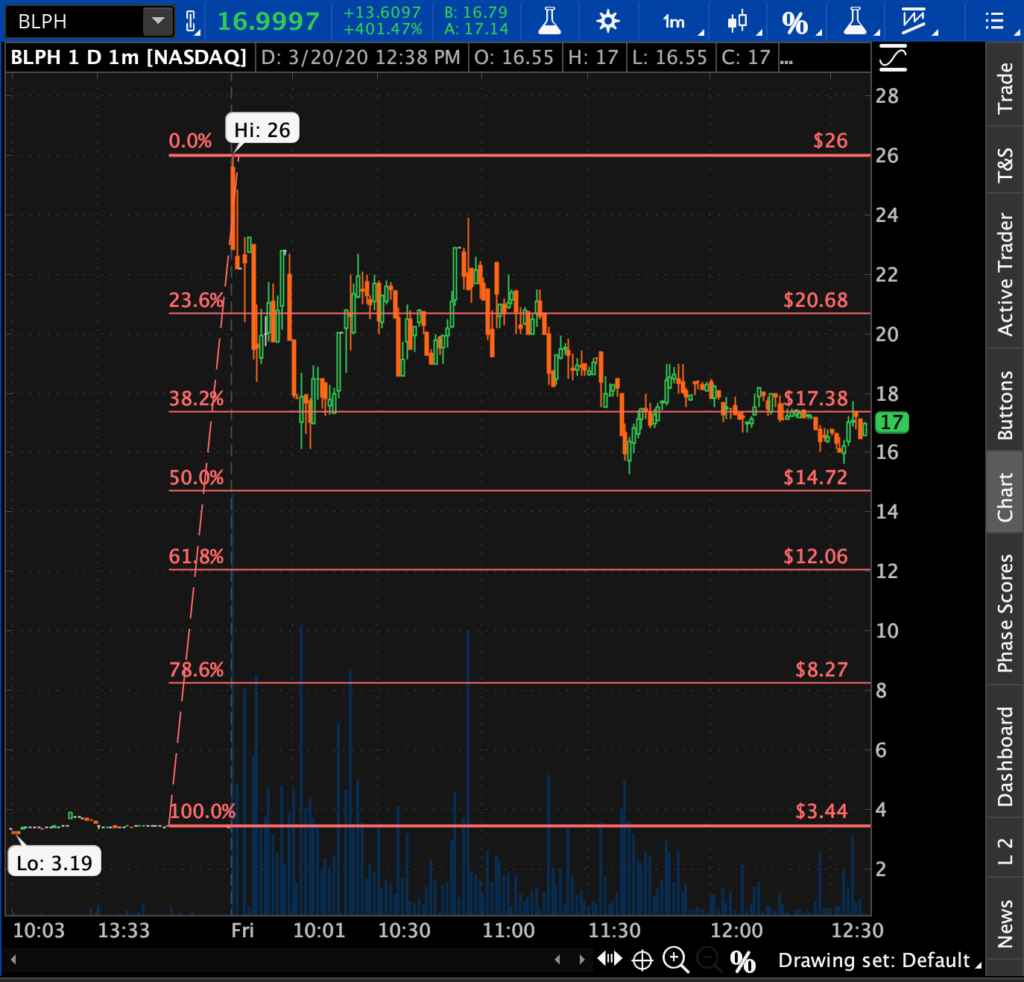Click the 61.8% retracement label
This screenshot has height=982, width=1024.
[196, 556]
